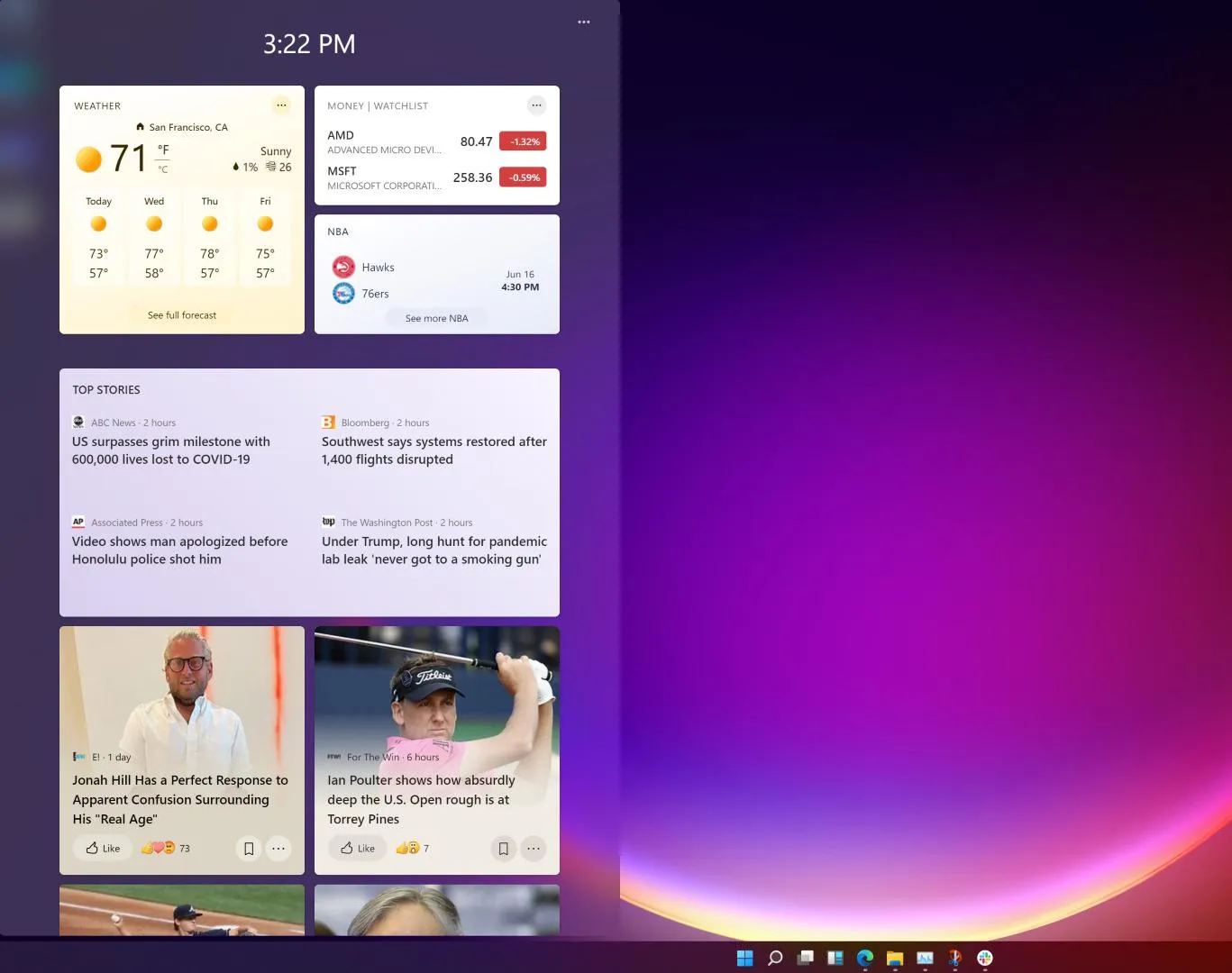Open more options on Jonah Hill card
This screenshot has width=1232, height=973.
tap(278, 848)
